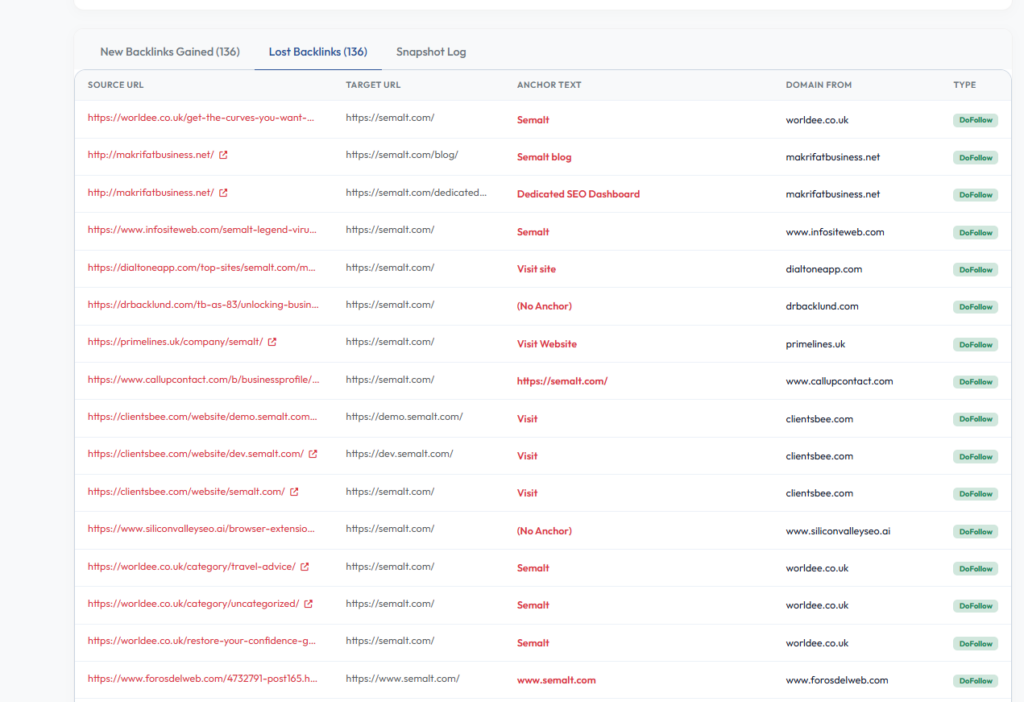Switch to New Backlinks Gained tab
The image size is (1024, 702).
(x=170, y=52)
